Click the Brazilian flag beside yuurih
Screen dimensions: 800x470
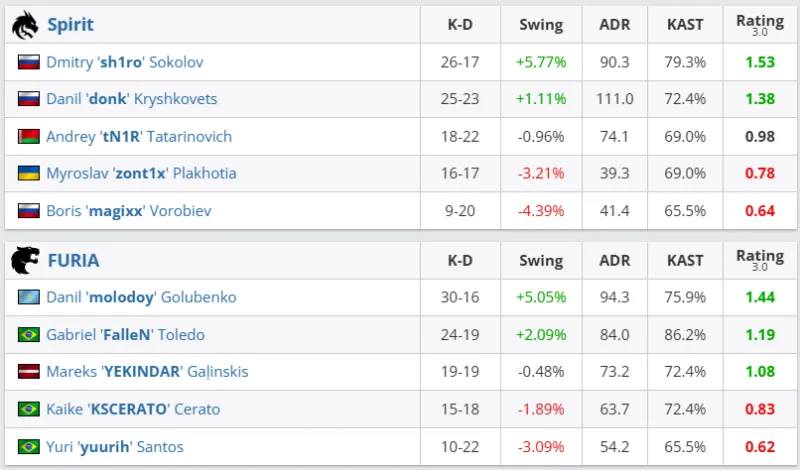[x=29, y=447]
